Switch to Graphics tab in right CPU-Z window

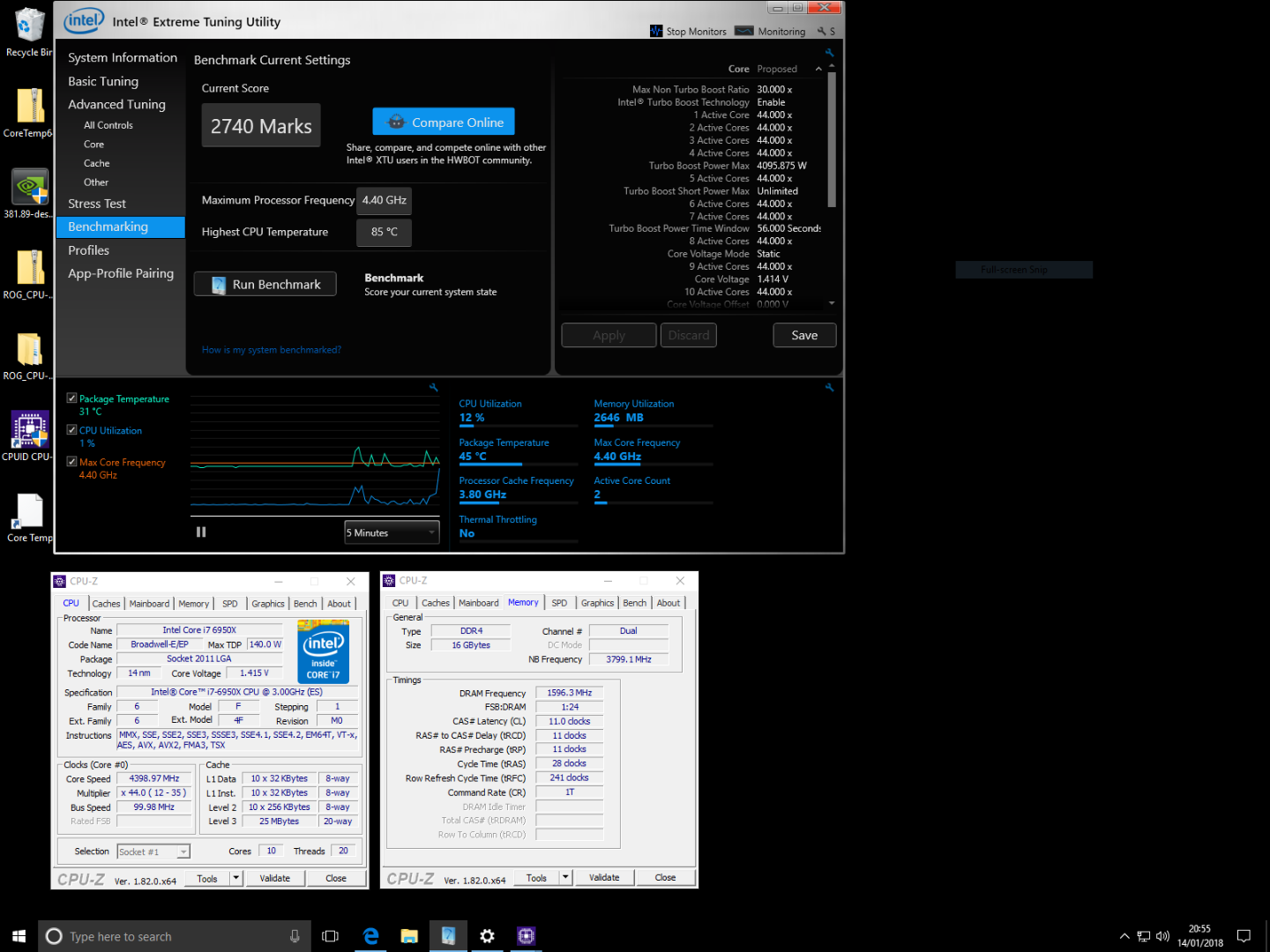pyautogui.click(x=597, y=603)
